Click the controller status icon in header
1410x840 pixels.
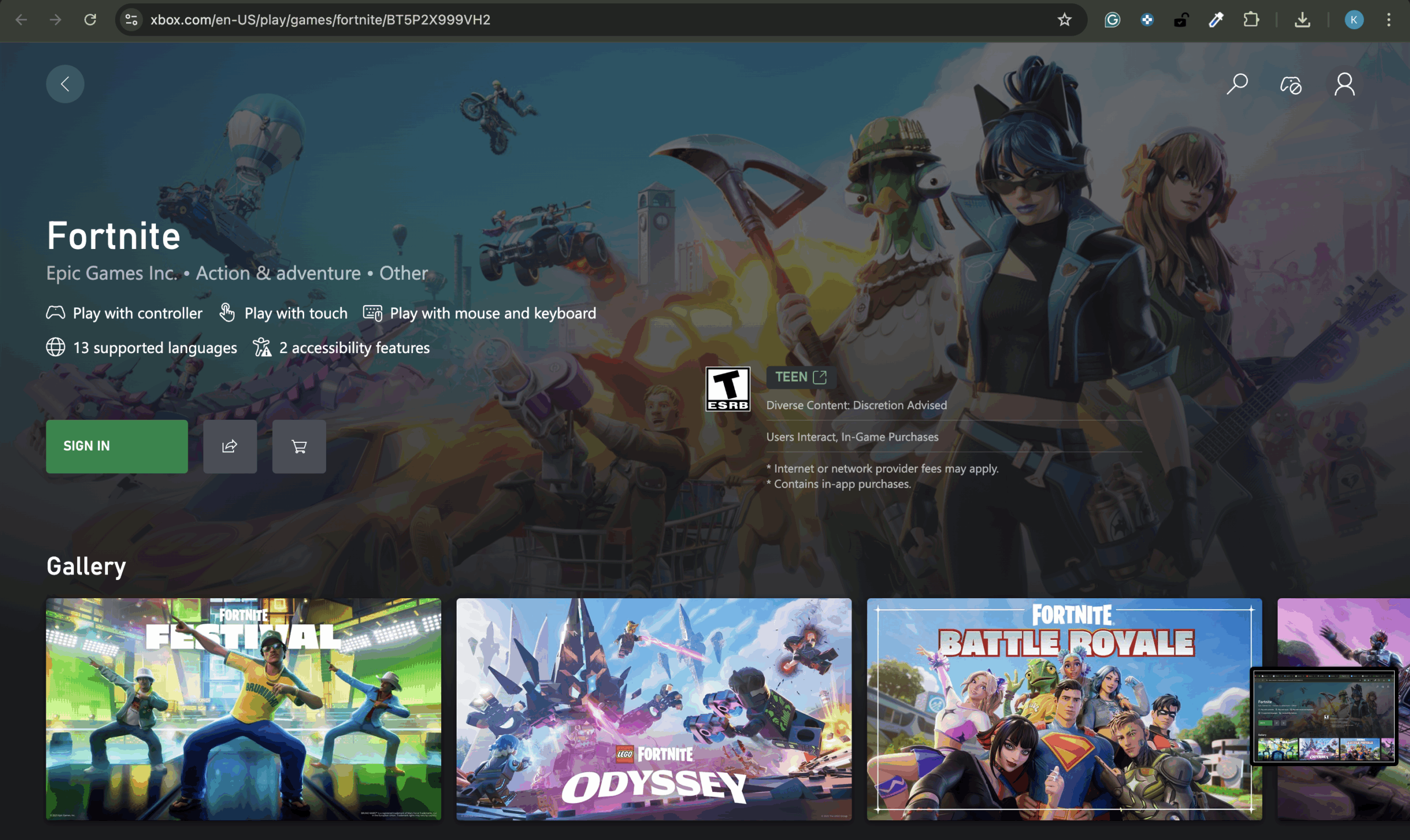[x=1290, y=85]
